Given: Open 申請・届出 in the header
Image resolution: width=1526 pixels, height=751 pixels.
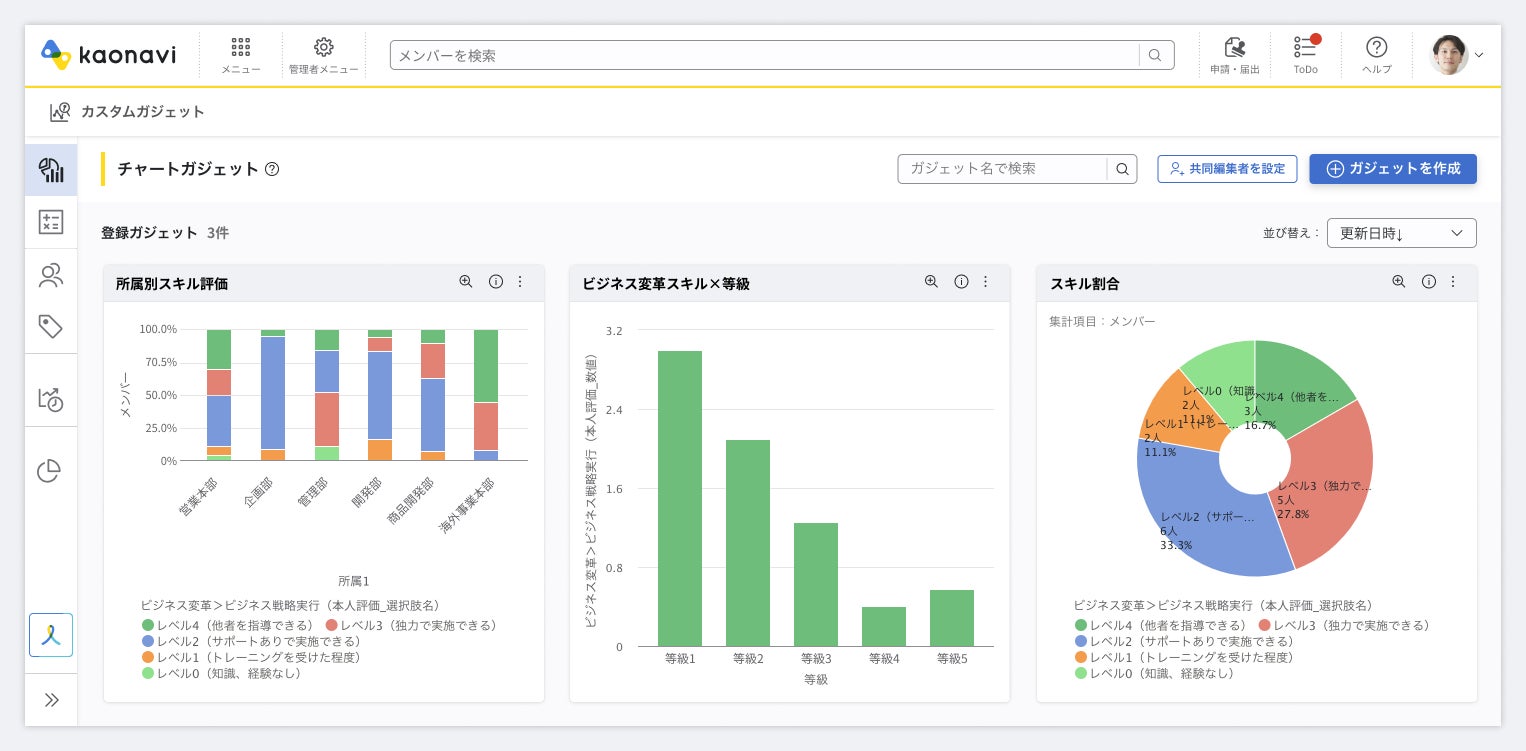Looking at the screenshot, I should [1235, 56].
